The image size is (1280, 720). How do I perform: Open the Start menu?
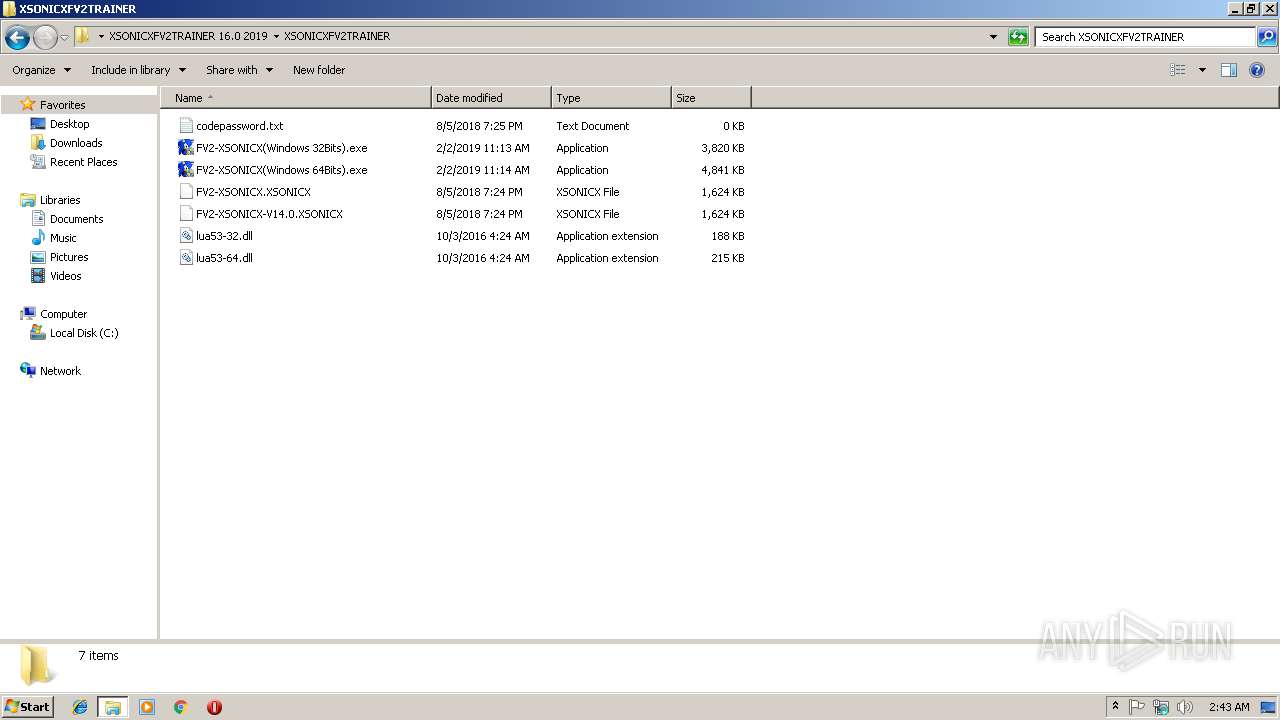point(28,707)
